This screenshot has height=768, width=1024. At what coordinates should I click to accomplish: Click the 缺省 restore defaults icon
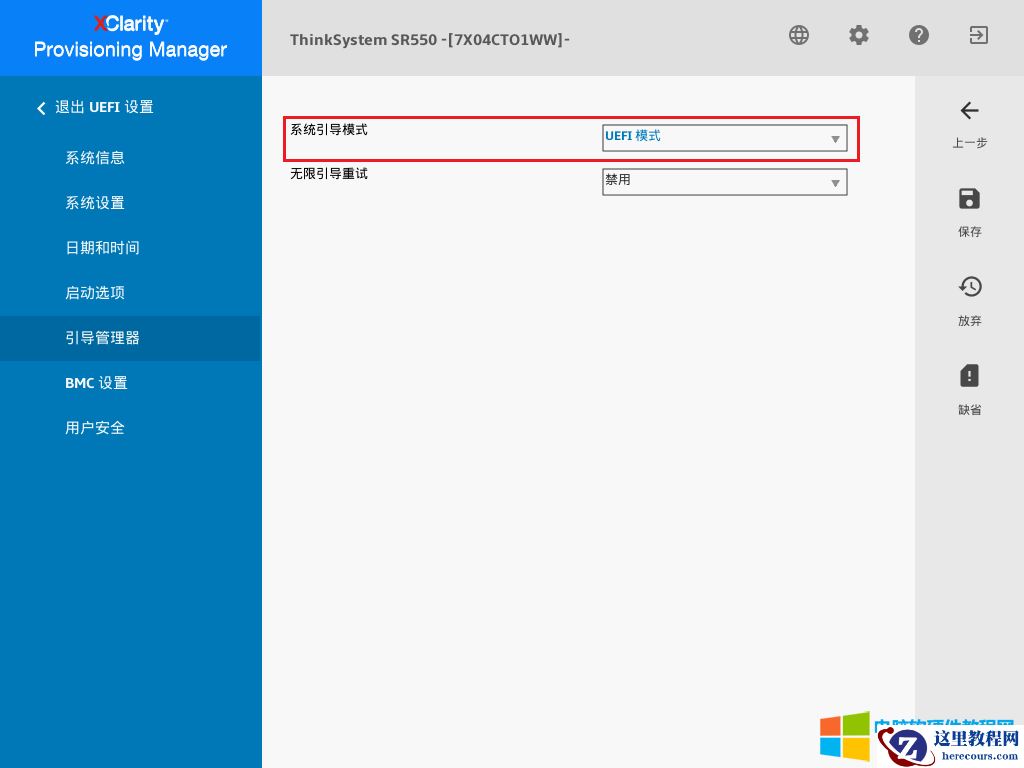(969, 375)
